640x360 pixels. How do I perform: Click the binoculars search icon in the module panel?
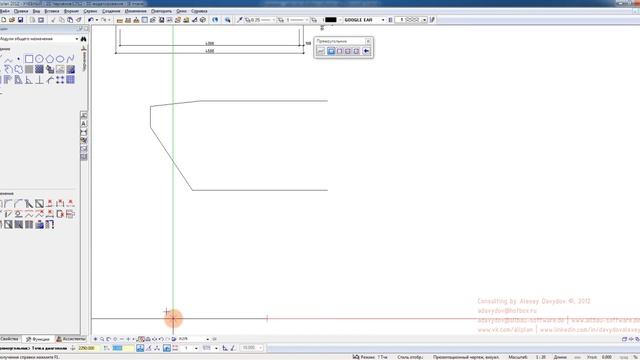tap(83, 39)
